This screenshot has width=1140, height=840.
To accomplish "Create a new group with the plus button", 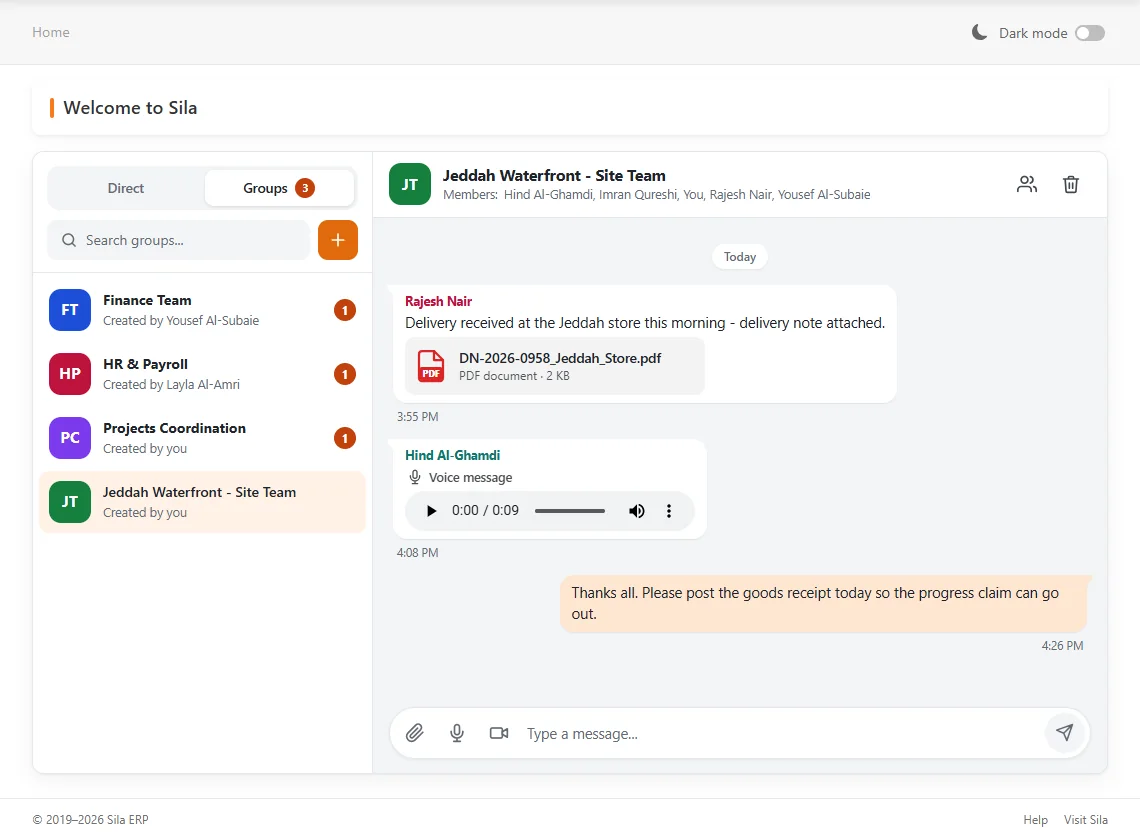I will click(x=338, y=240).
